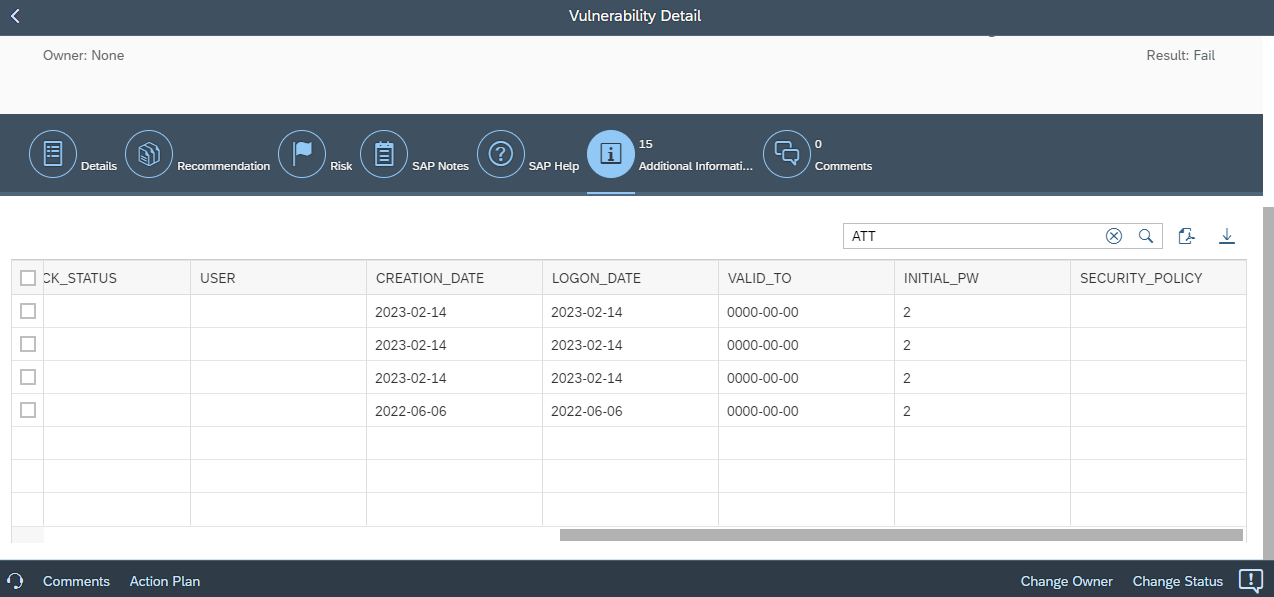Download the table data

pos(1227,236)
